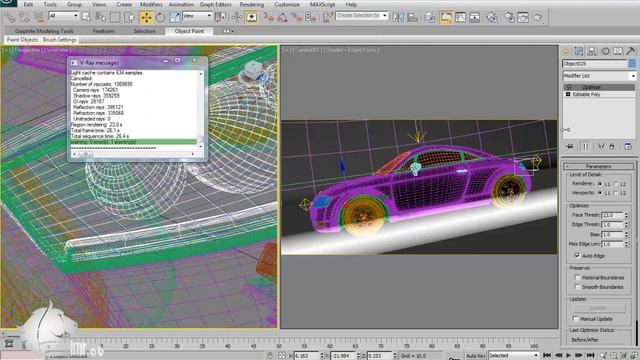Open the Brush Settings panel
640x360 pixels.
click(x=60, y=40)
